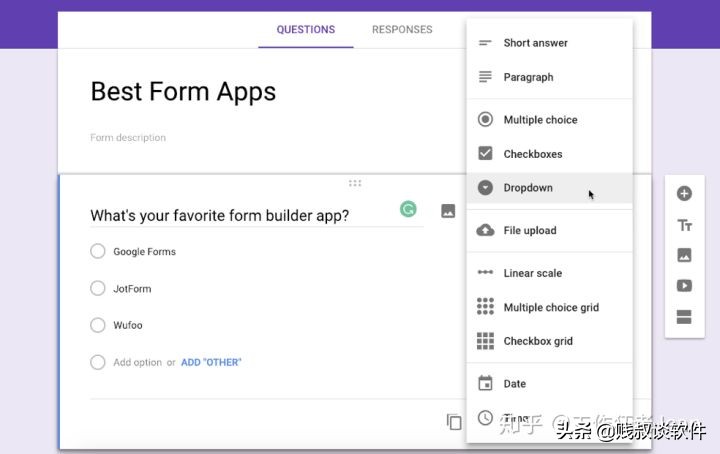Click ADD "OTHER" link
The image size is (720, 454).
211,362
